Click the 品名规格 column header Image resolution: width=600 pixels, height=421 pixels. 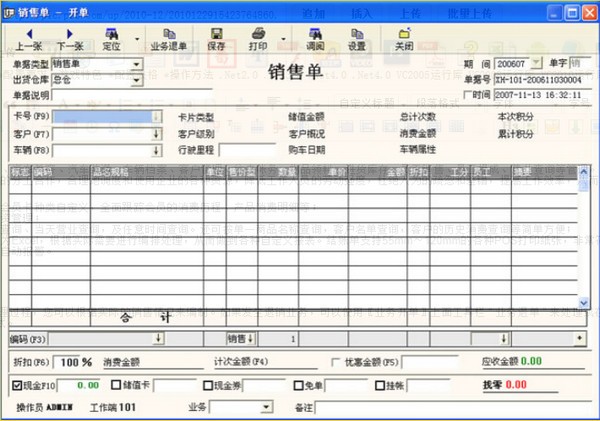coord(147,172)
